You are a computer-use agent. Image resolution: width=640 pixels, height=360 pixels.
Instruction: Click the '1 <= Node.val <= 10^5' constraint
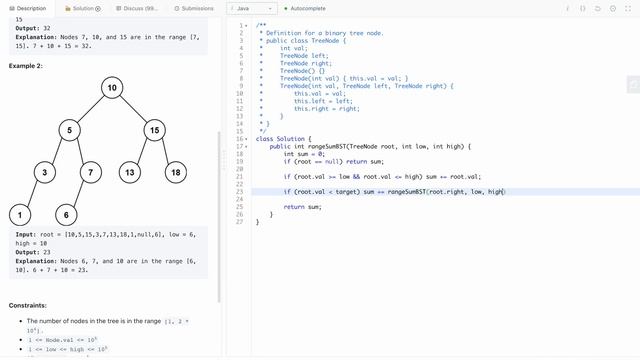coord(62,340)
